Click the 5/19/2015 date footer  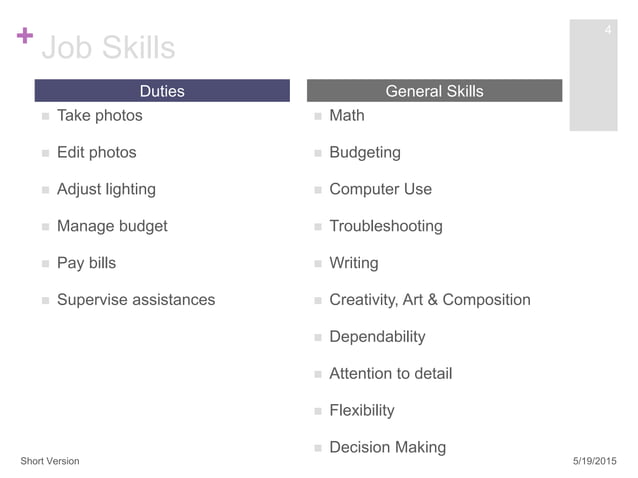coord(594,461)
